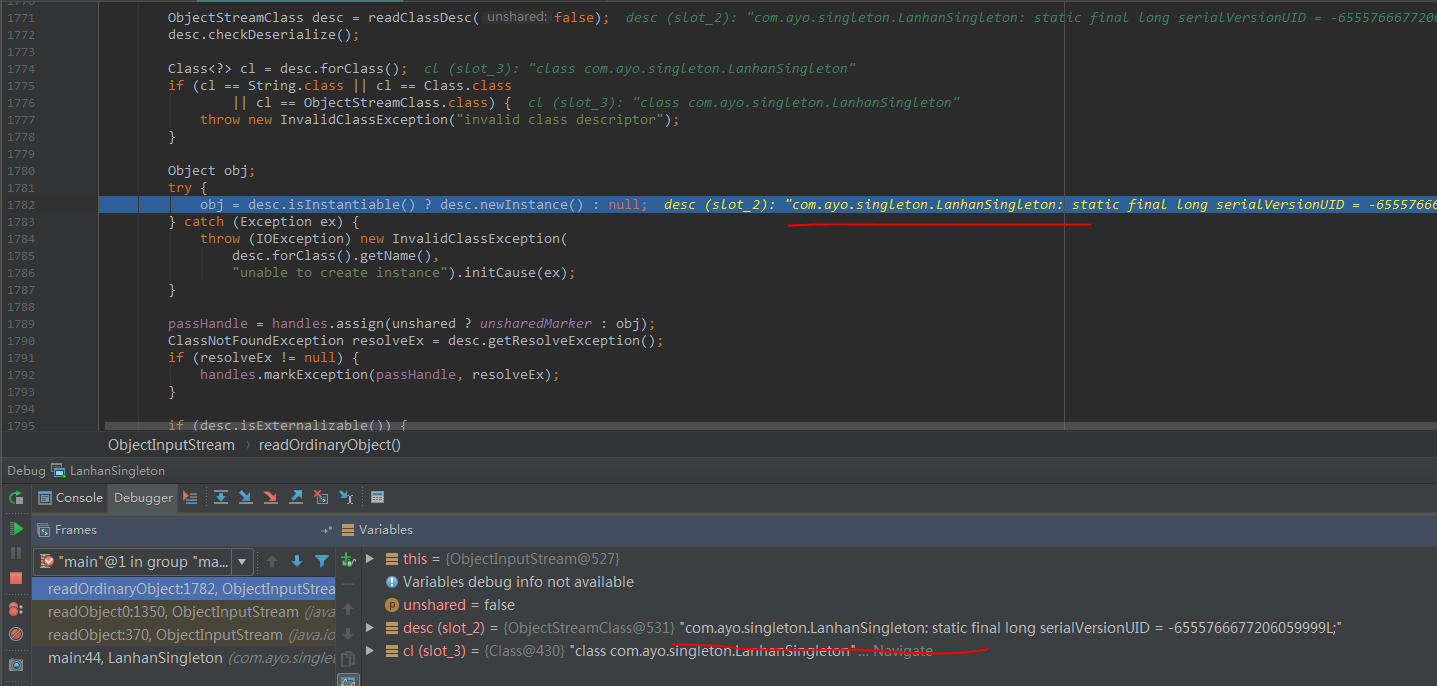The width and height of the screenshot is (1437, 686).
Task: Click Show Execution Point icon
Action: (x=192, y=497)
